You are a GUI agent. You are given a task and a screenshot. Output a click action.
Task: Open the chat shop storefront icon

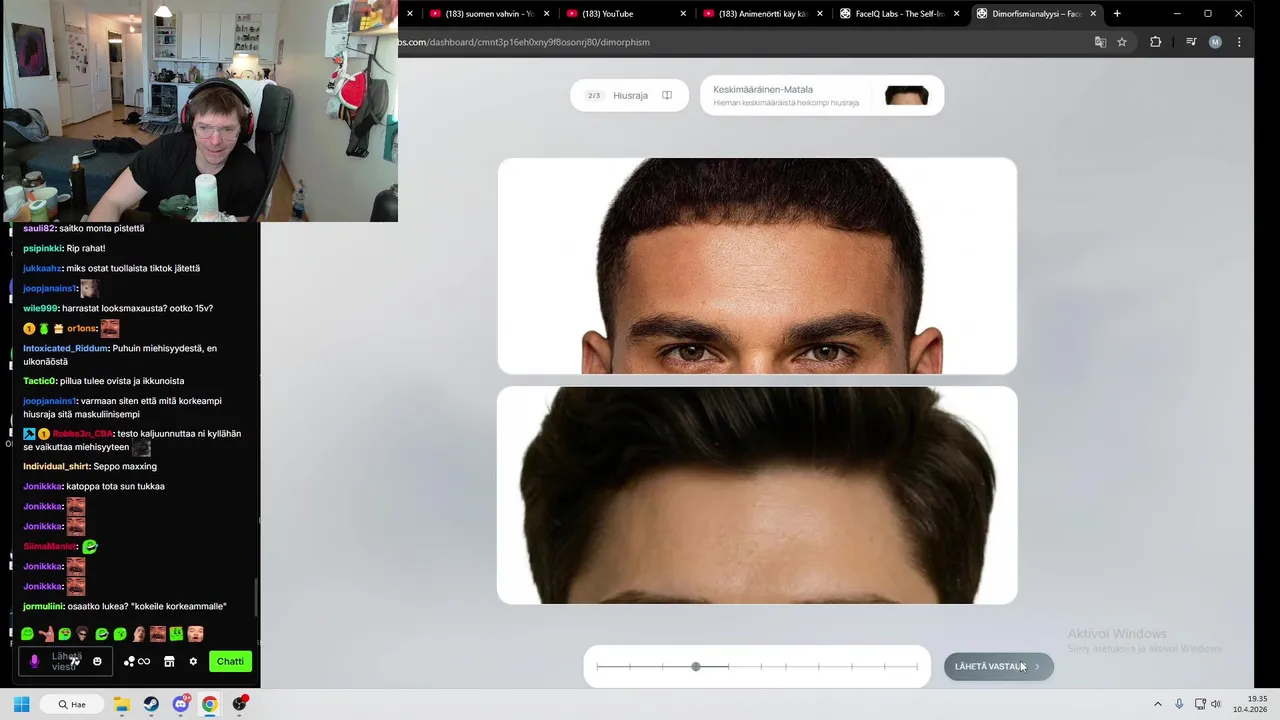(x=169, y=661)
